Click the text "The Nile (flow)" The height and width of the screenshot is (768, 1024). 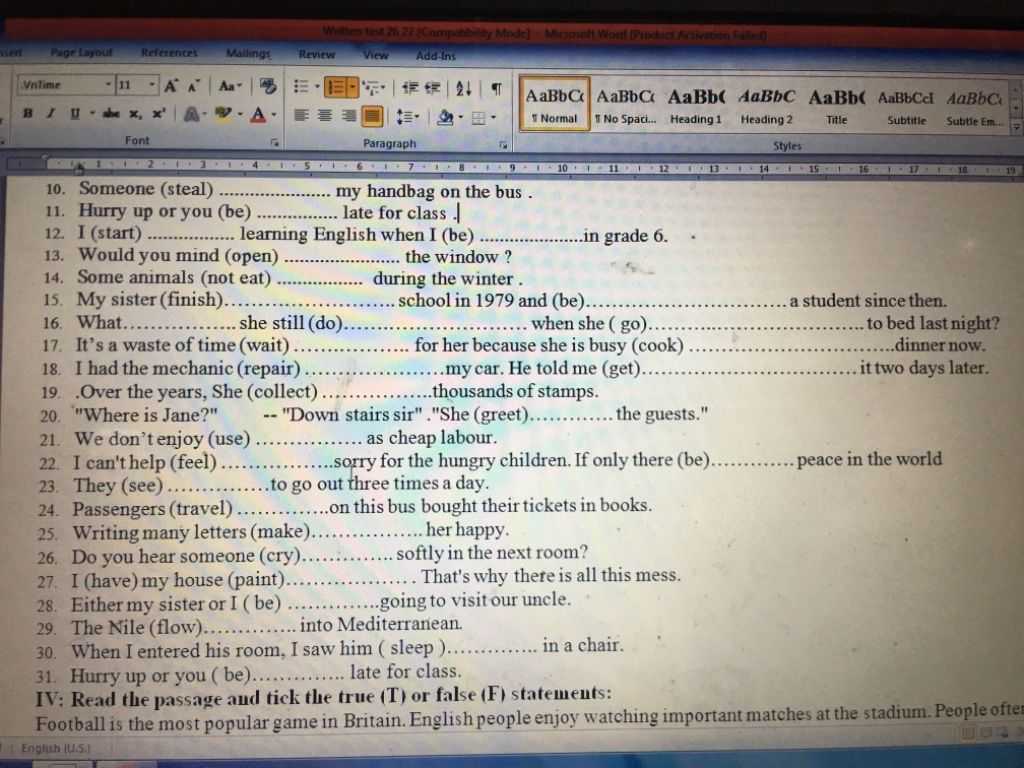point(137,628)
